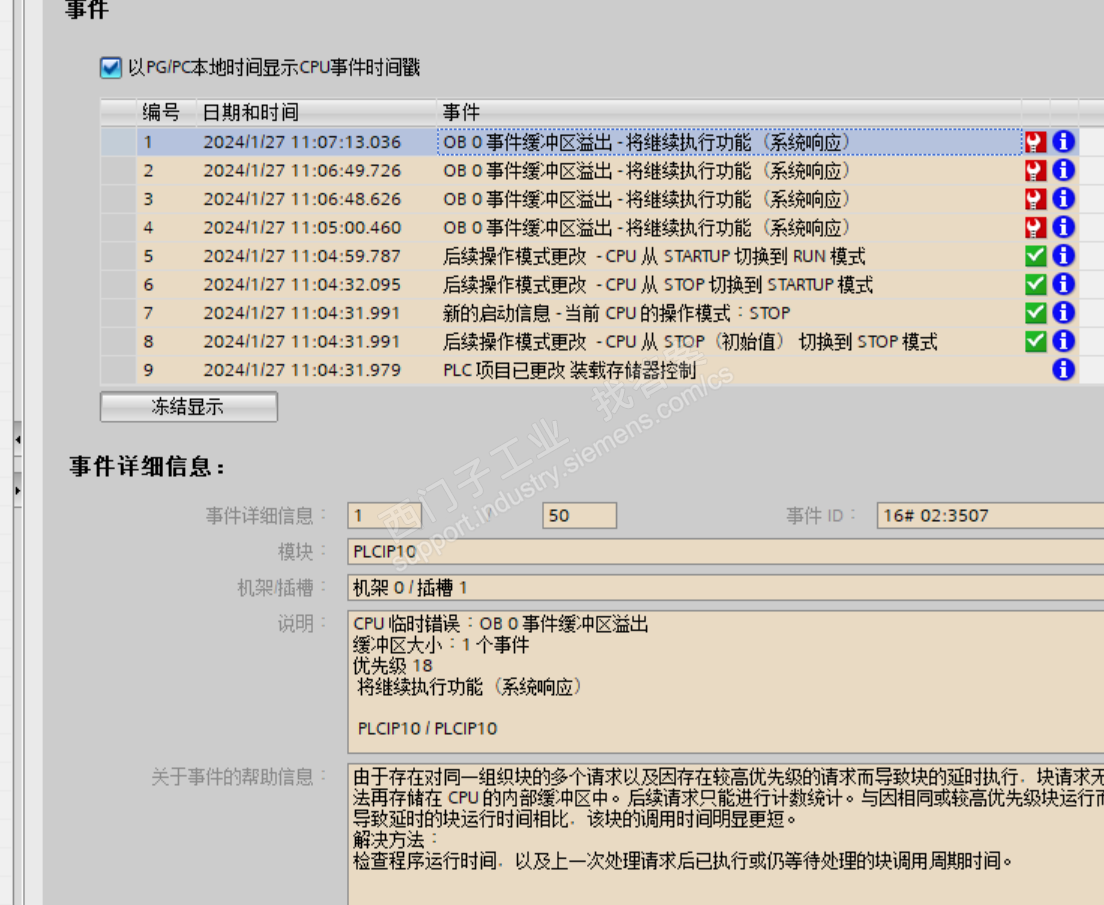Click the 日期和时间 column header
This screenshot has height=905, width=1104.
pyautogui.click(x=316, y=113)
